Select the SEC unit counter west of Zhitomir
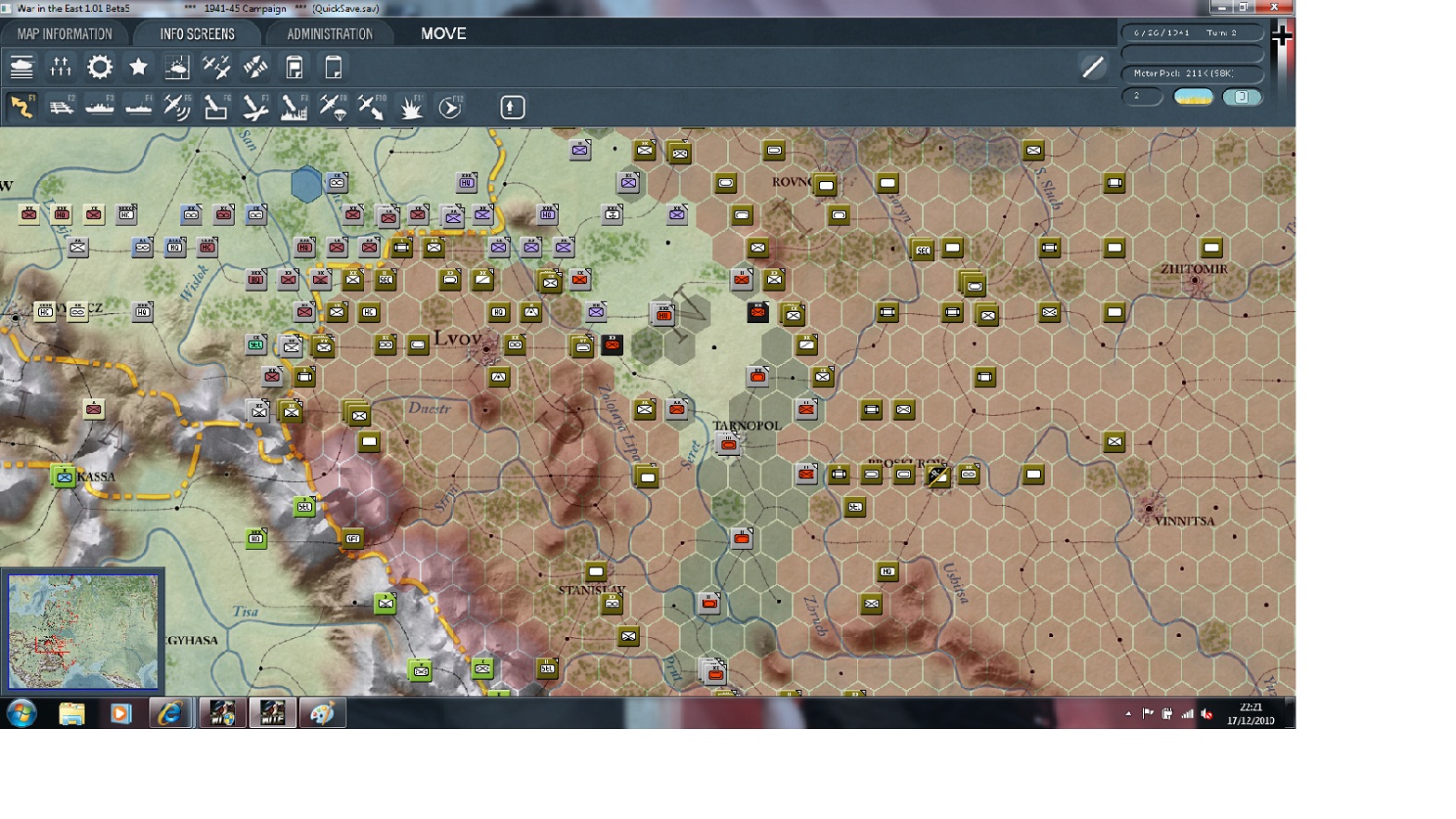The width and height of the screenshot is (1456, 819). point(922,250)
